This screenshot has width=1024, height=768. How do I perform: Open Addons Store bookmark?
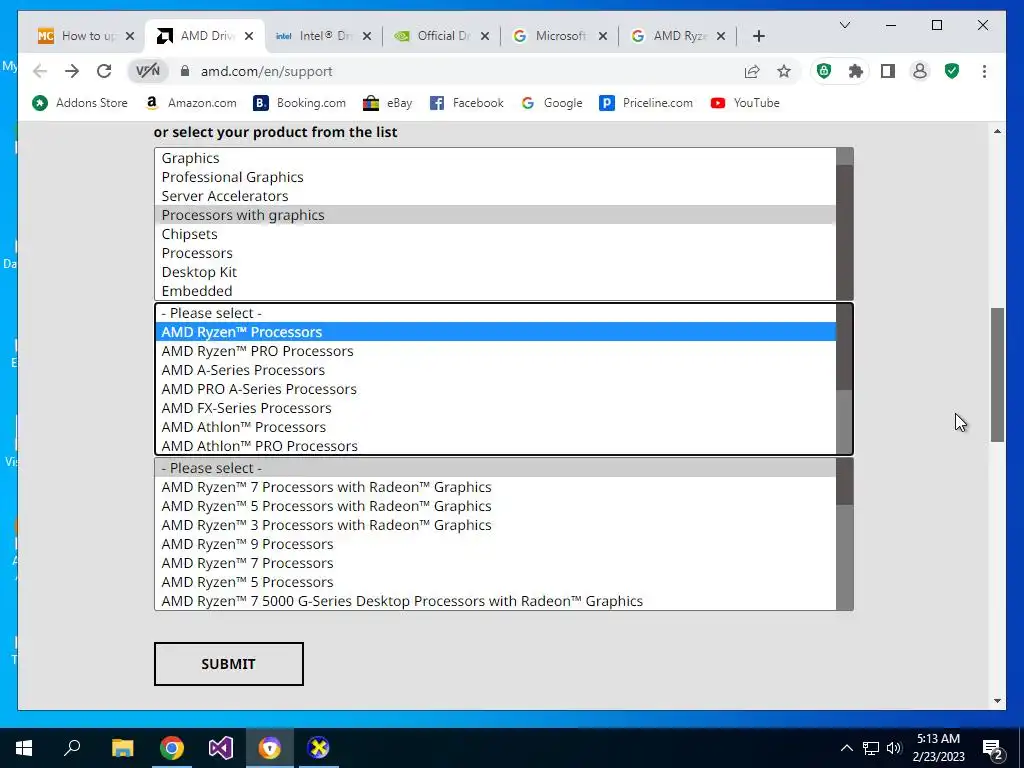[80, 103]
